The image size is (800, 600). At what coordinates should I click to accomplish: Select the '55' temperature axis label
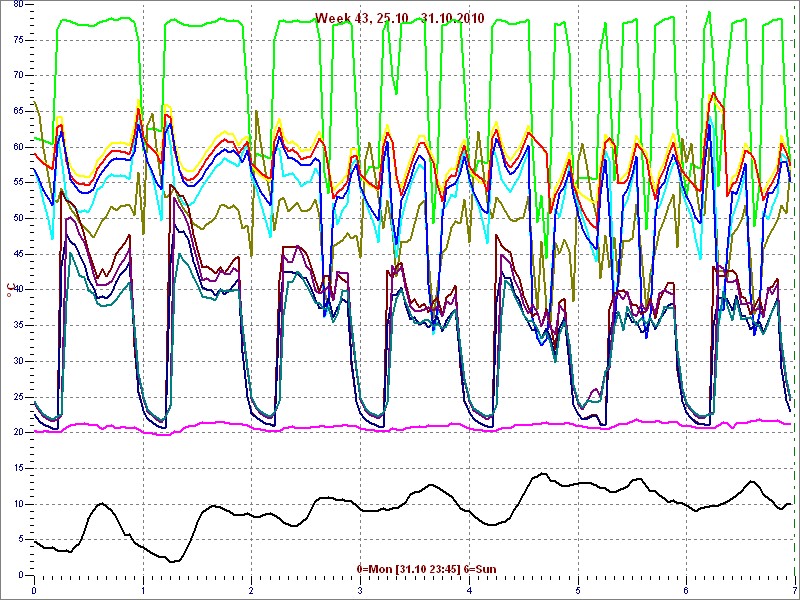[x=17, y=183]
